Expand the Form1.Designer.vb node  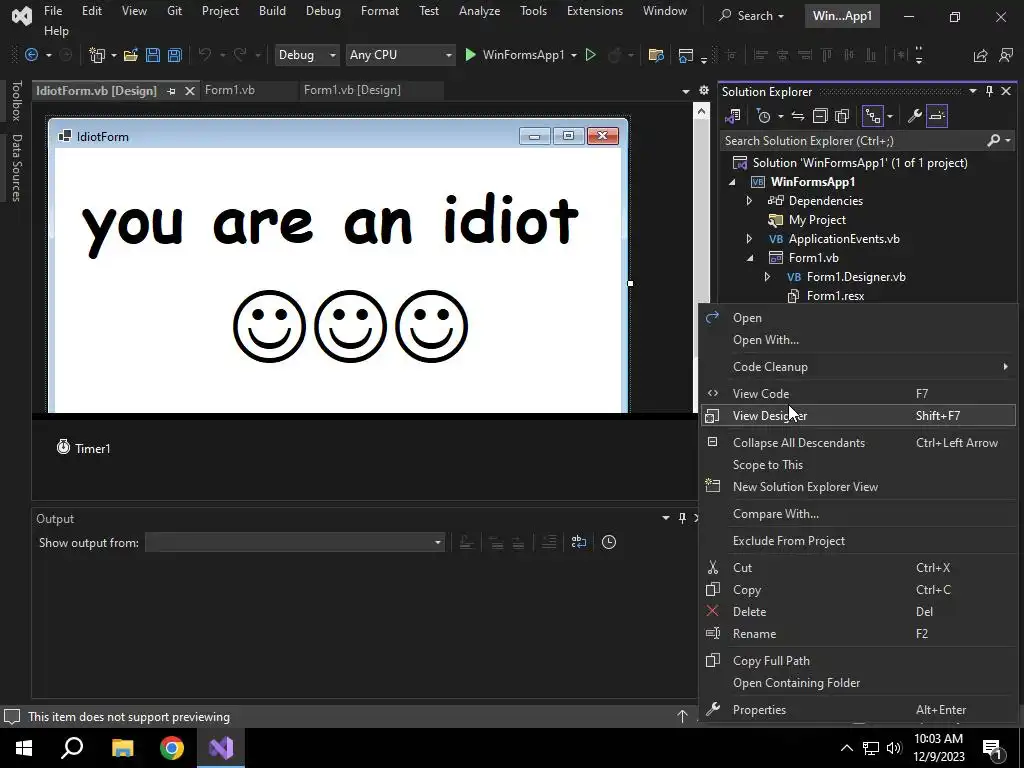767,277
